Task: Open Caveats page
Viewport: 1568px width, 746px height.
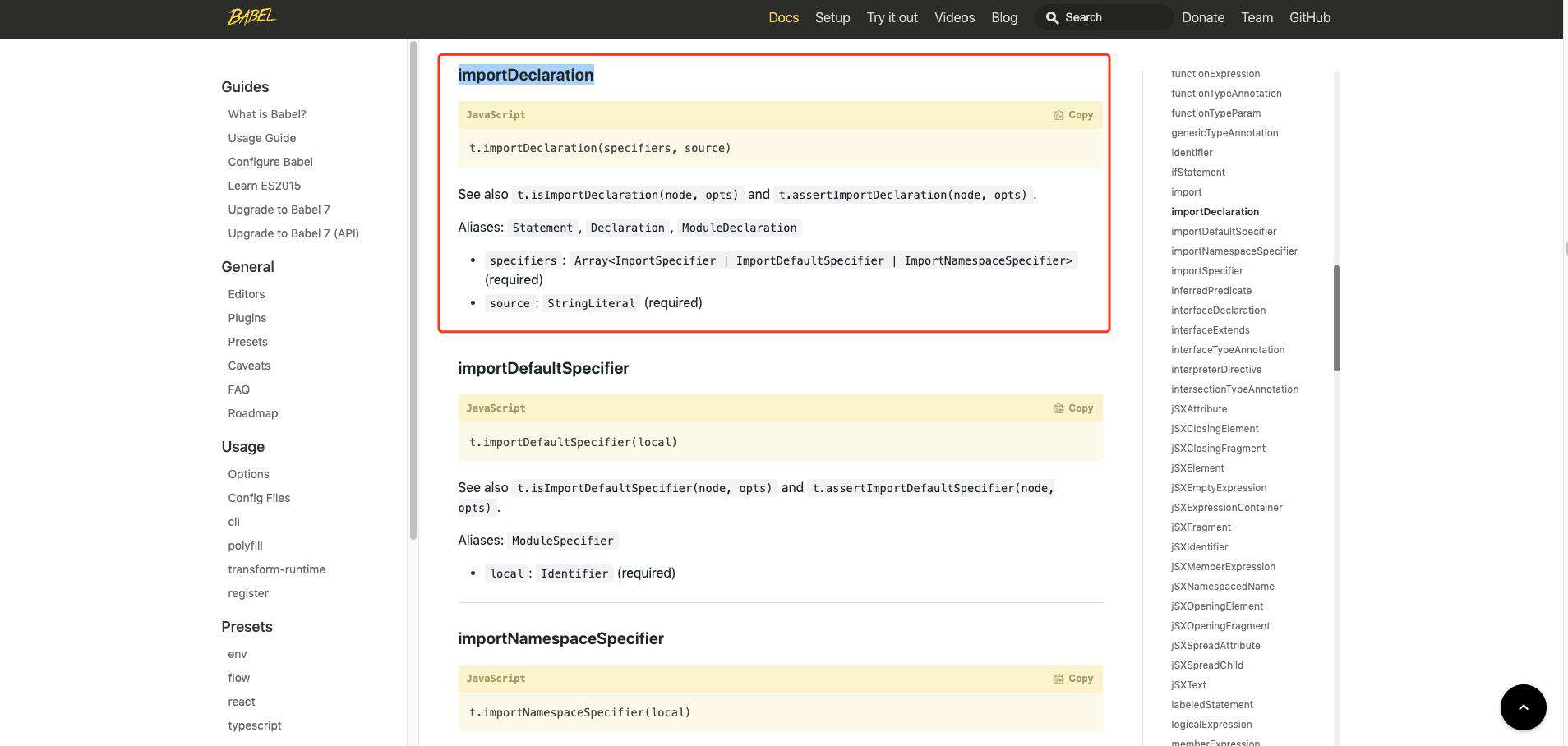Action: coord(249,366)
